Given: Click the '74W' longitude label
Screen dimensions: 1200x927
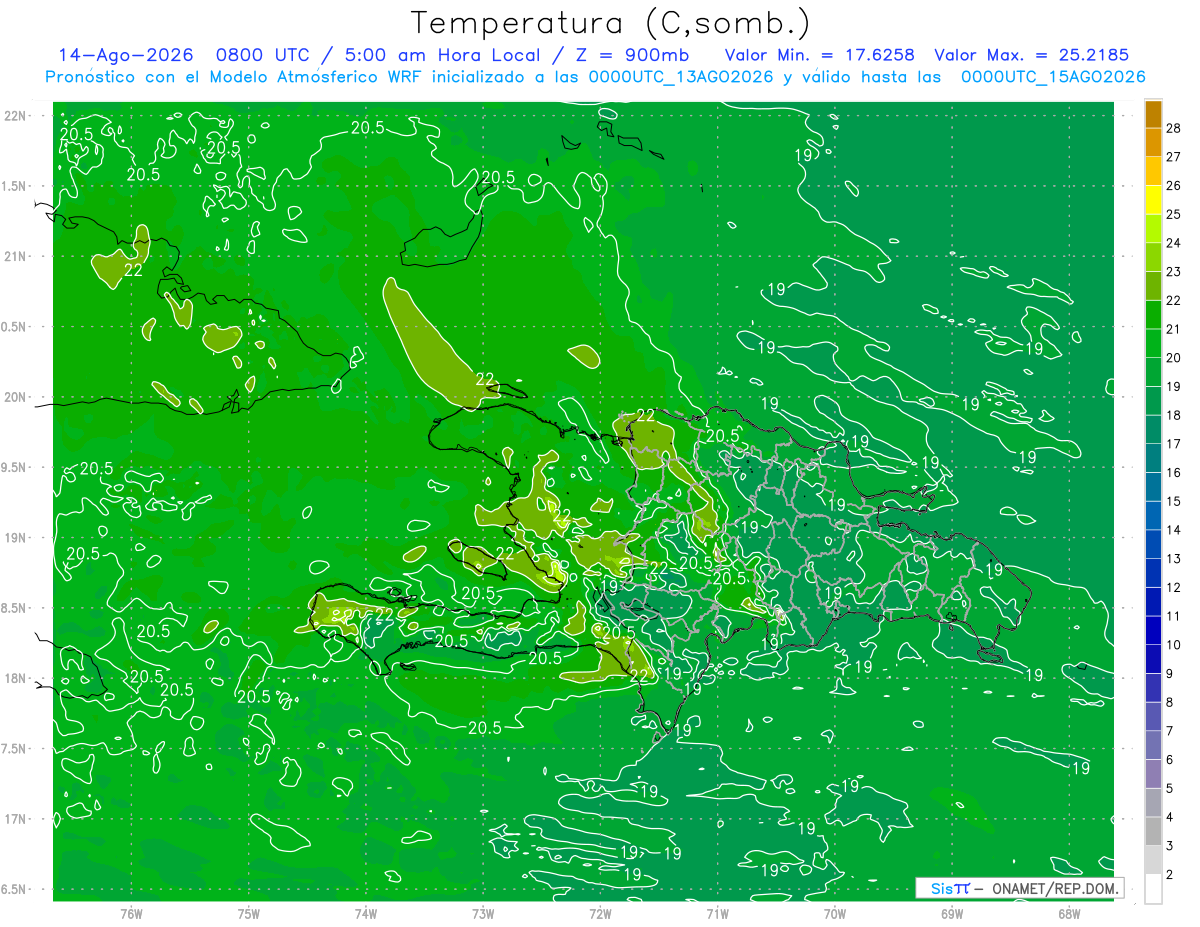Looking at the screenshot, I should [366, 914].
